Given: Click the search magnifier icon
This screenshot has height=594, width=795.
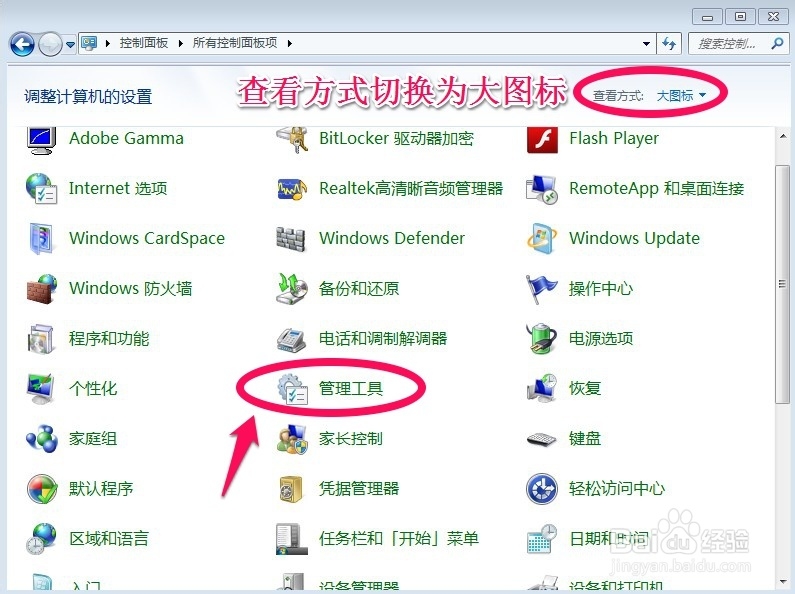Looking at the screenshot, I should [x=777, y=44].
